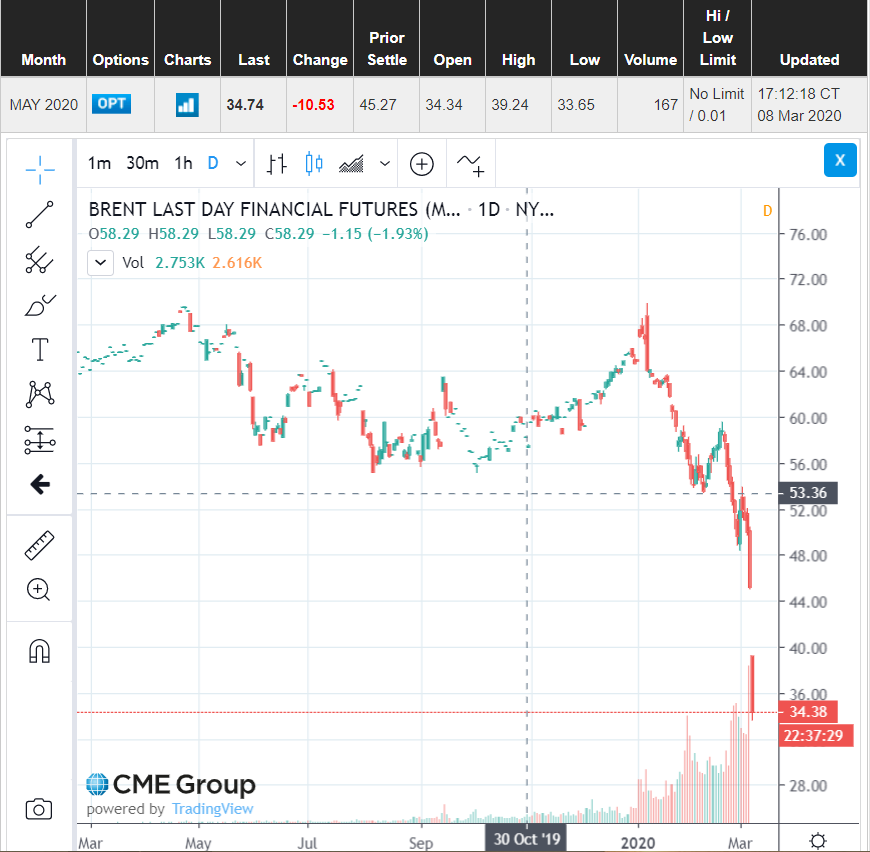Toggle magnet mode for drawings
870x852 pixels.
pyautogui.click(x=39, y=652)
